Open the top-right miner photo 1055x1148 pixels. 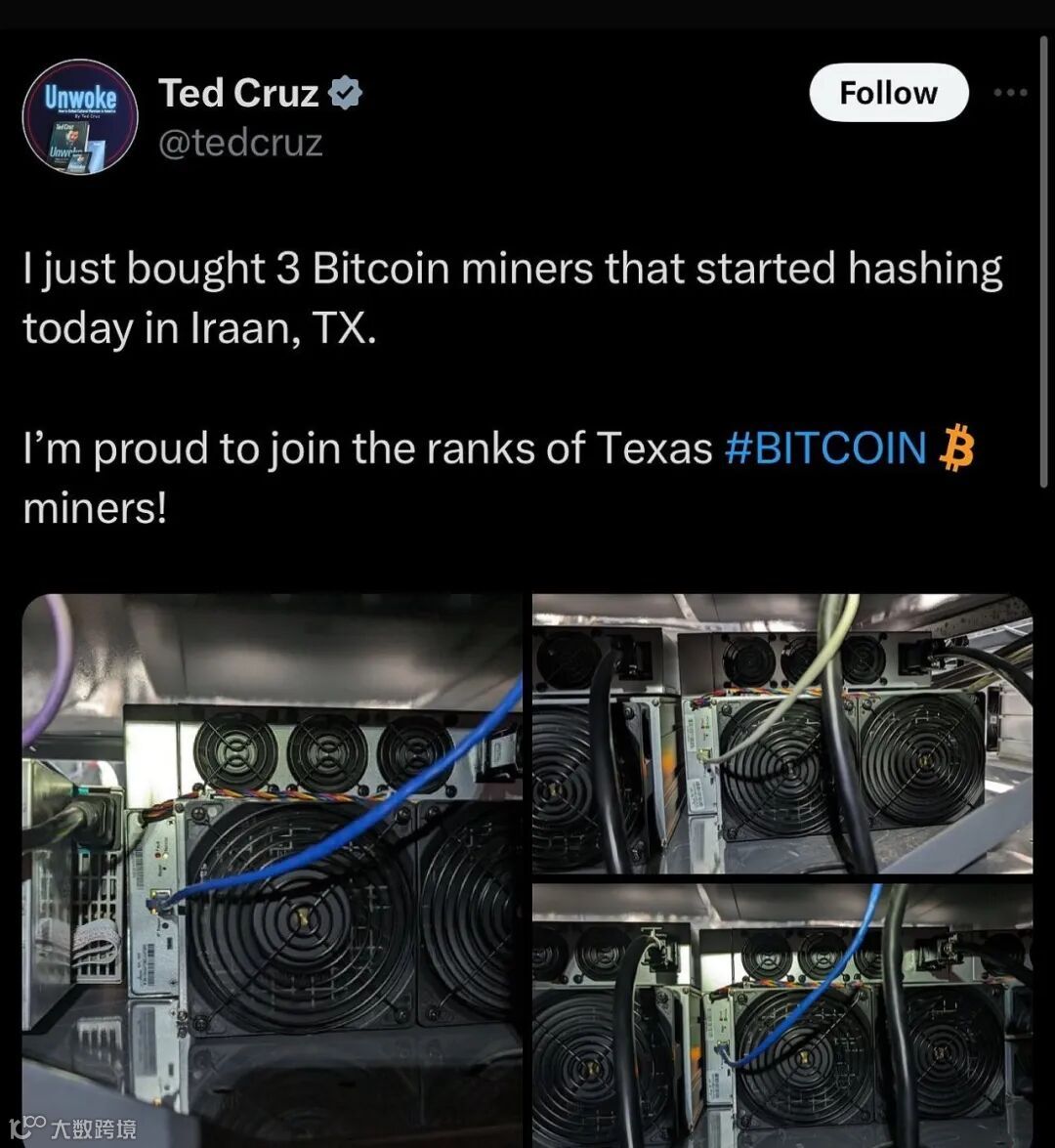pyautogui.click(x=782, y=733)
